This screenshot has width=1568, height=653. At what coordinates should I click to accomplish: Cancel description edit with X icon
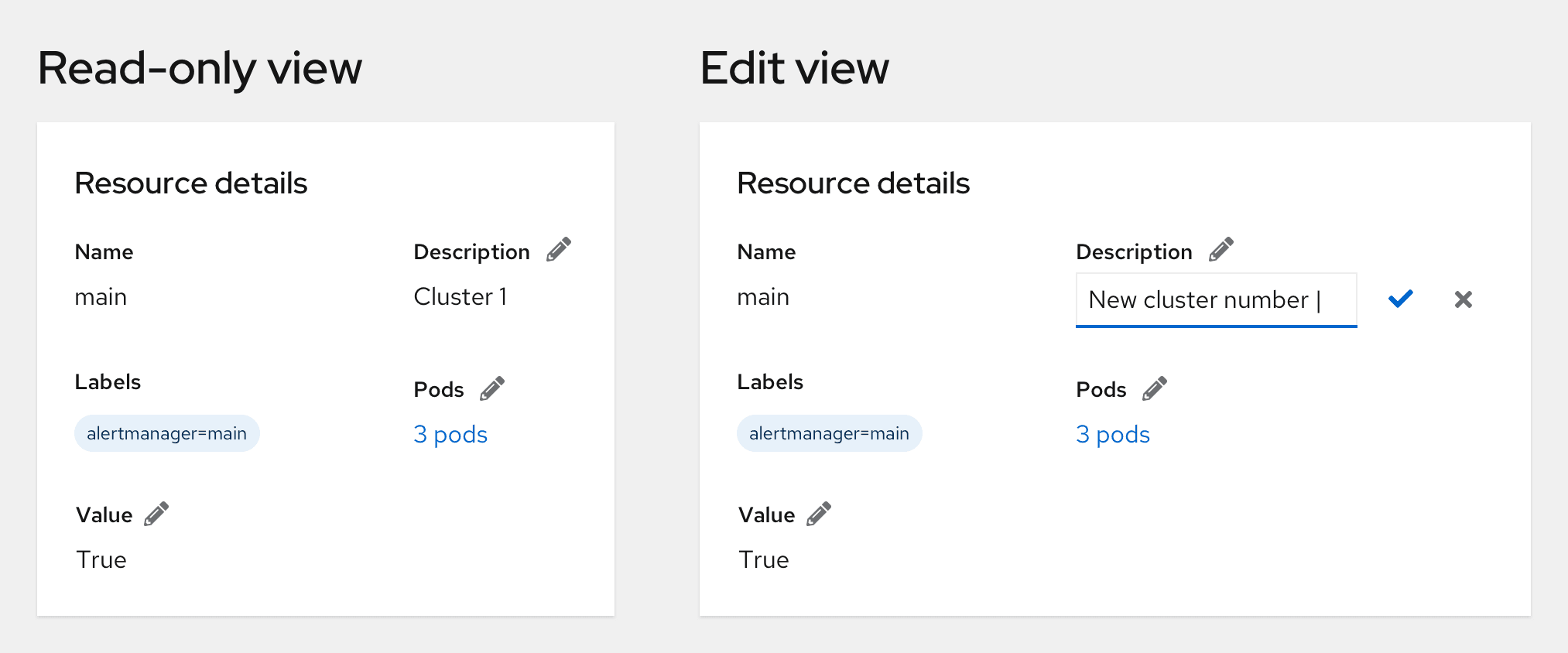tap(1463, 299)
